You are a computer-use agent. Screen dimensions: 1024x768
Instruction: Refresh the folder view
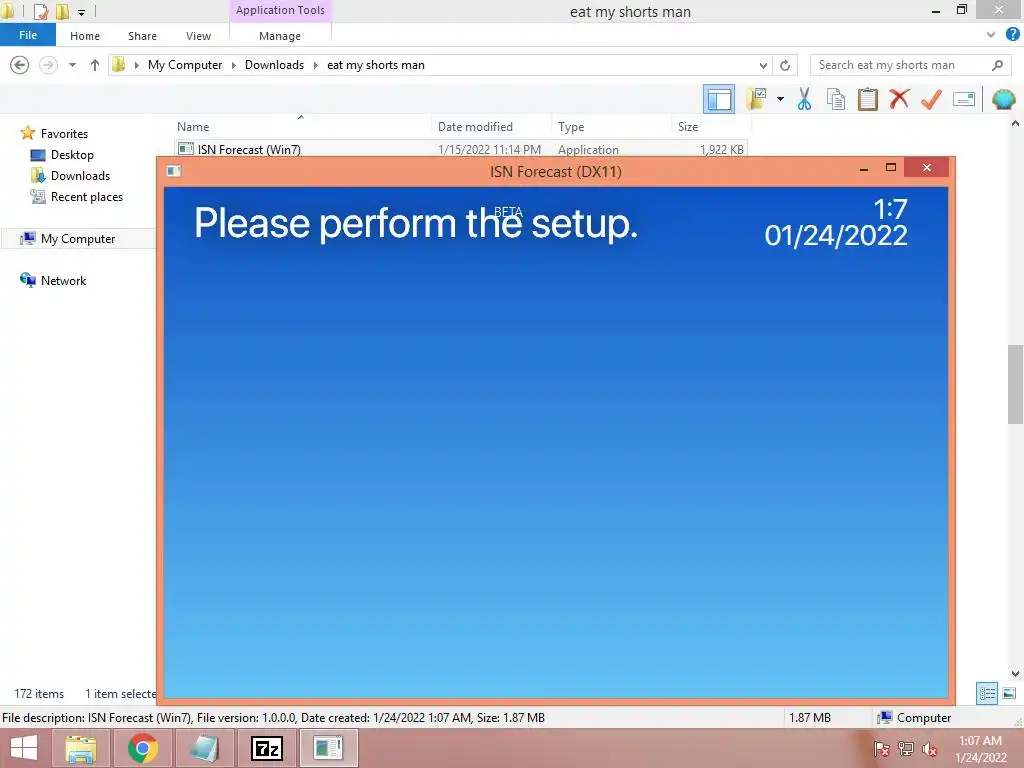pos(785,65)
